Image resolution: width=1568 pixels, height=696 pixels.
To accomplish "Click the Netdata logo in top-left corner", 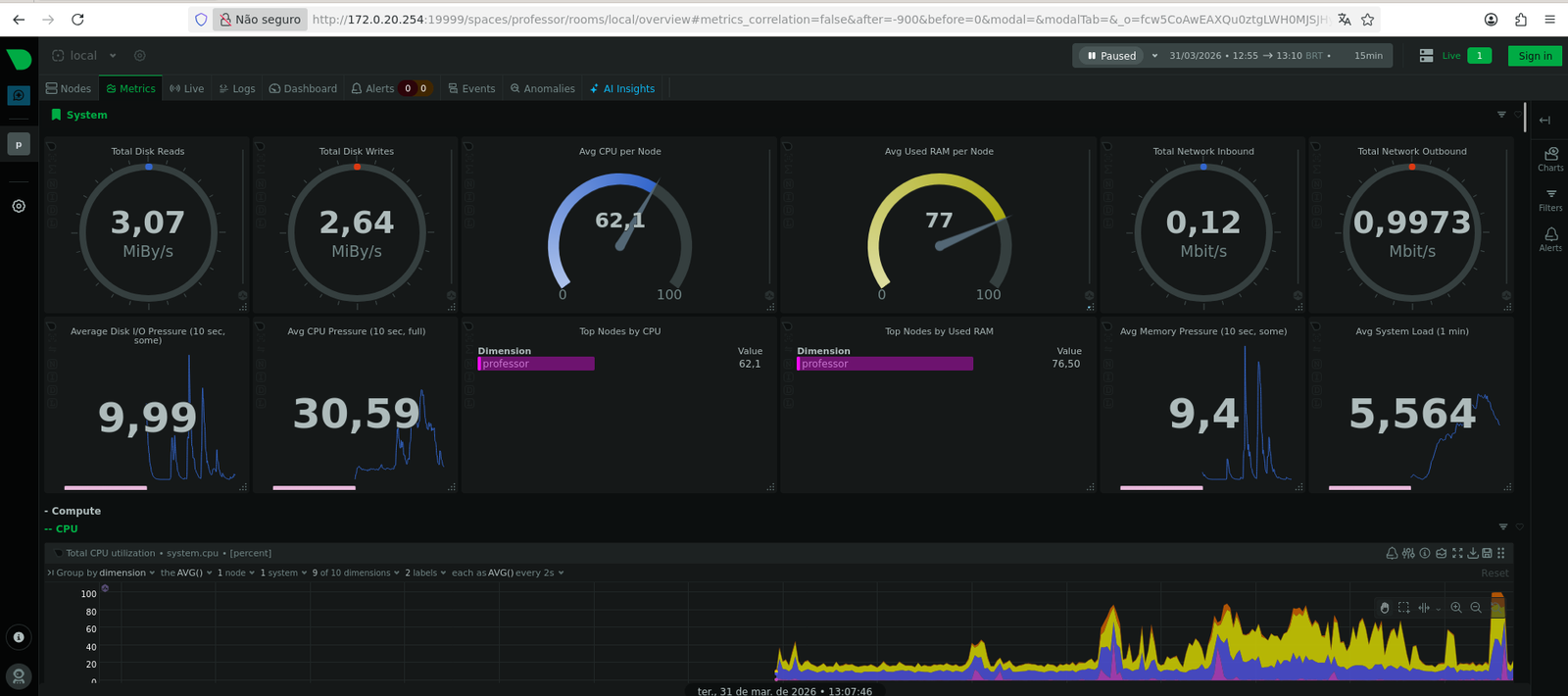I will (x=19, y=59).
